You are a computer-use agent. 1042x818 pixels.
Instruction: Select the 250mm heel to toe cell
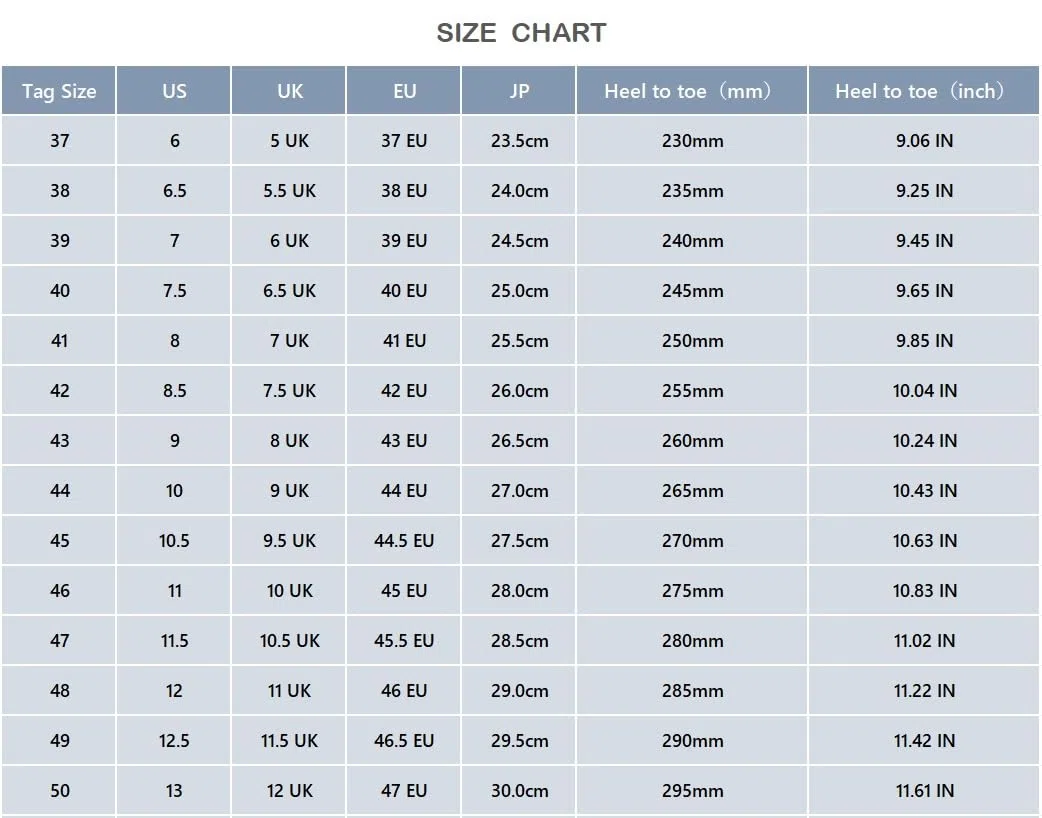[x=692, y=340]
